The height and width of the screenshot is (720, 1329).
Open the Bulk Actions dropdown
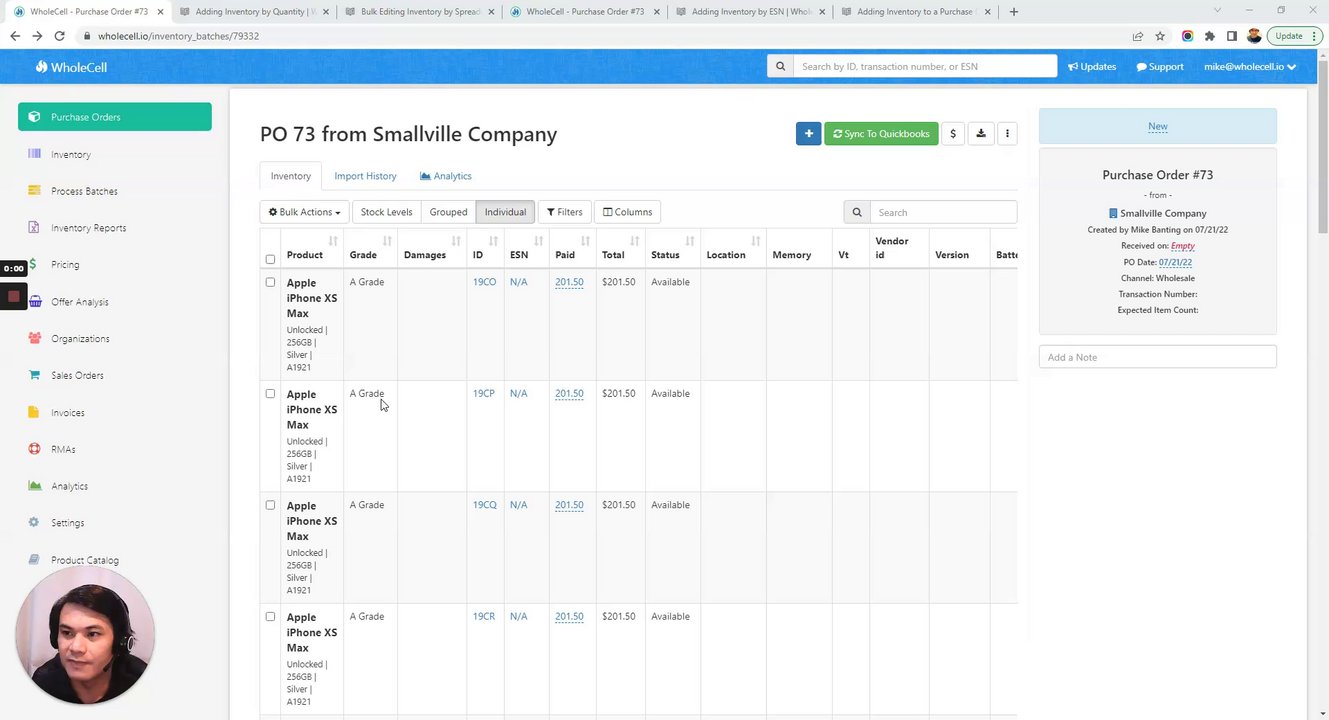click(304, 212)
